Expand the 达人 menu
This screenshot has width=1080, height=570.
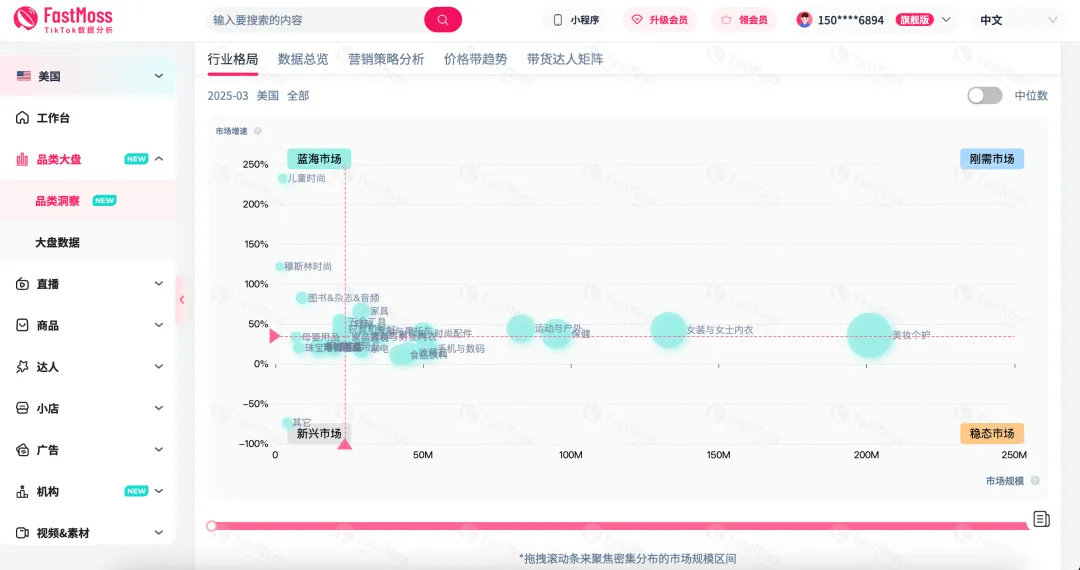point(159,367)
